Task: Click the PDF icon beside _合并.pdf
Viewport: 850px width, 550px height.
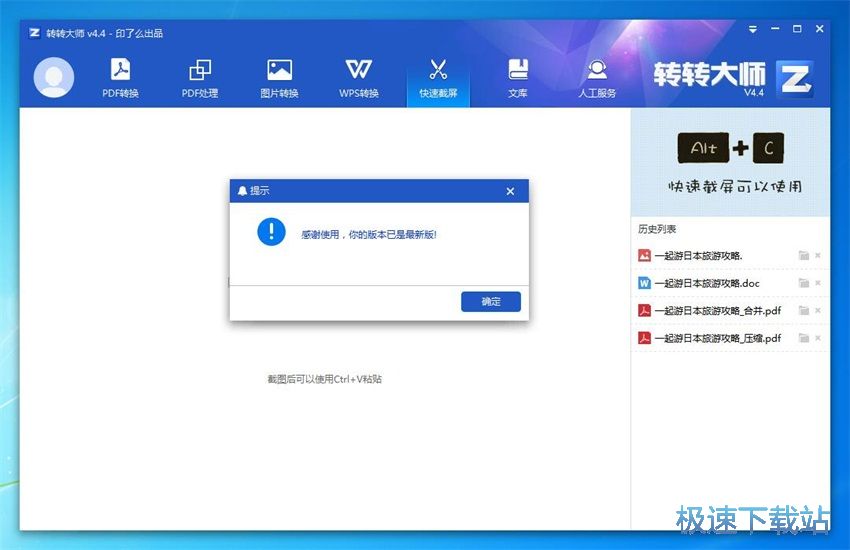Action: pos(644,310)
